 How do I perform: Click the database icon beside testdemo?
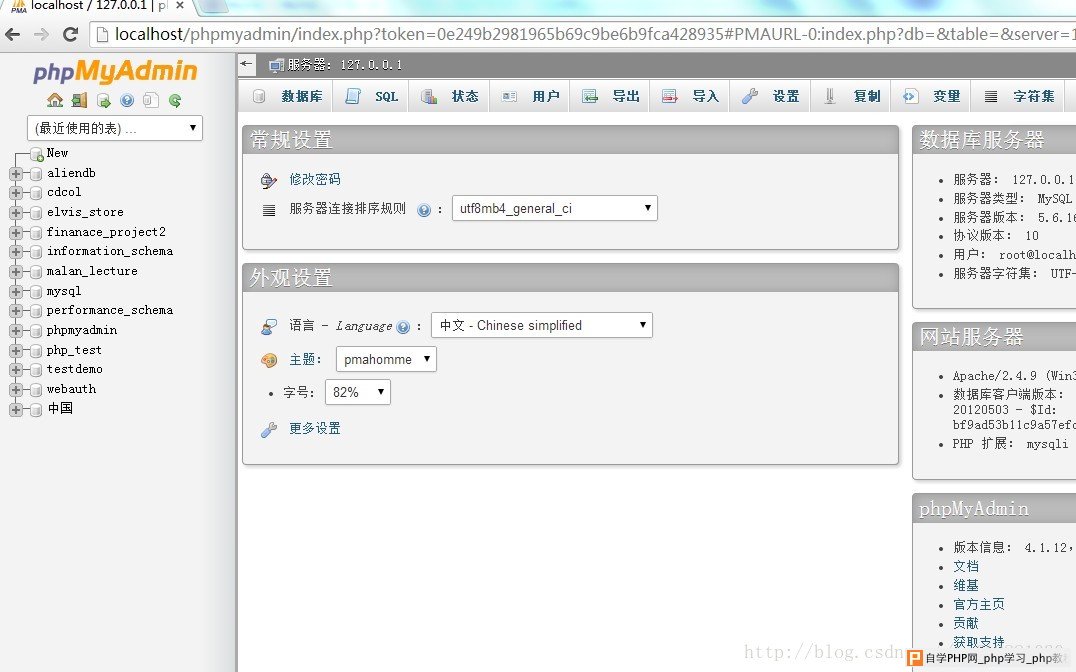coord(36,370)
